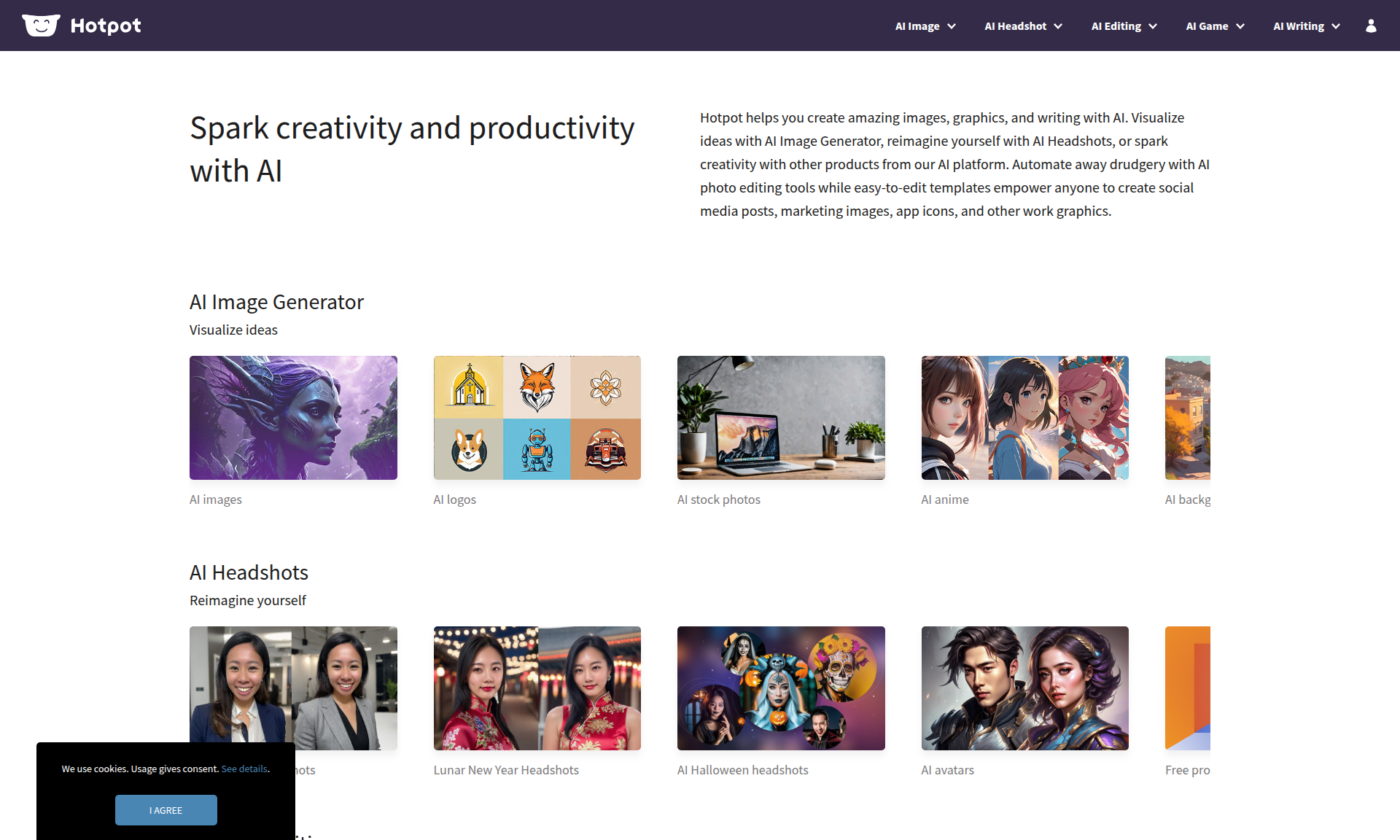Click the AI Headshots section heading
The height and width of the screenshot is (840, 1400).
pyautogui.click(x=249, y=572)
